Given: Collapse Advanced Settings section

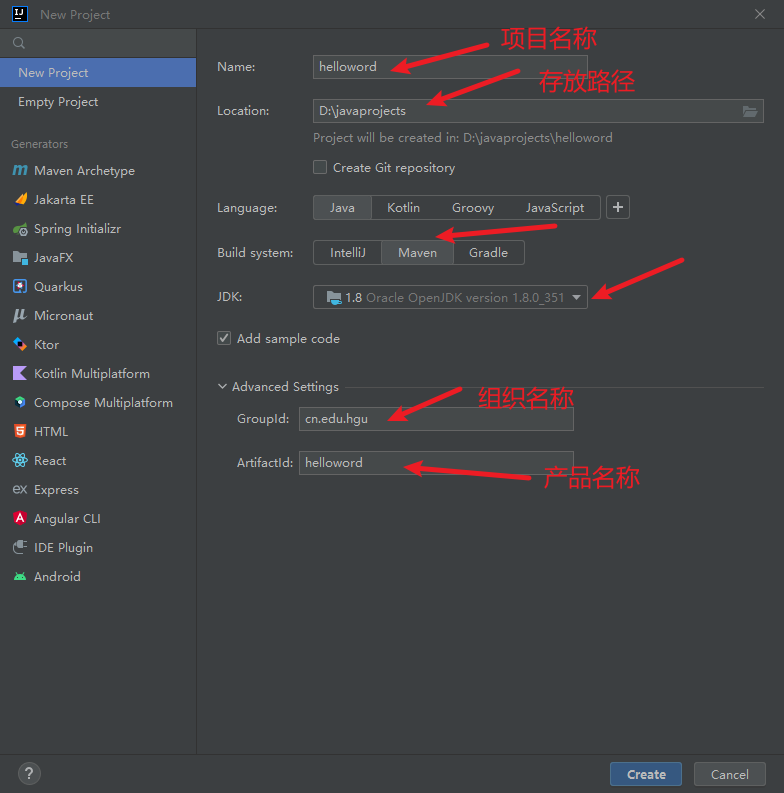Looking at the screenshot, I should (x=222, y=386).
